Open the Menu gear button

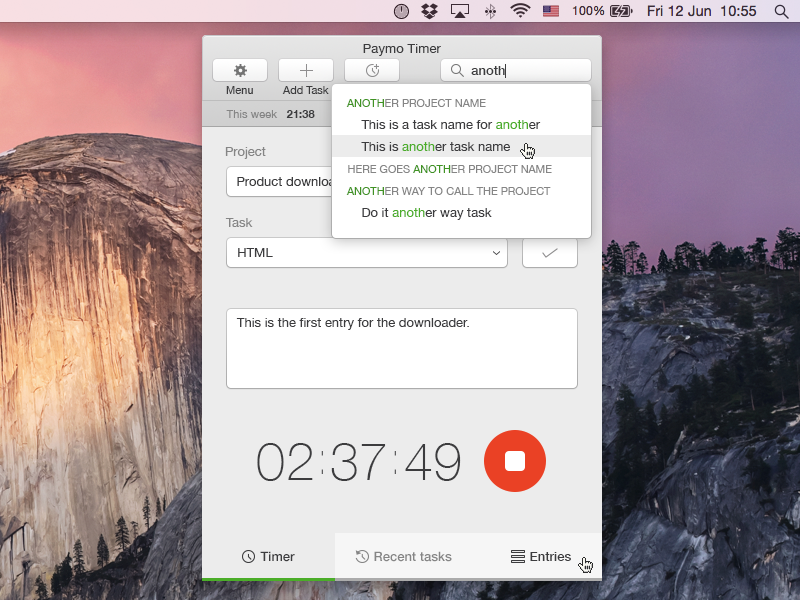click(x=240, y=70)
